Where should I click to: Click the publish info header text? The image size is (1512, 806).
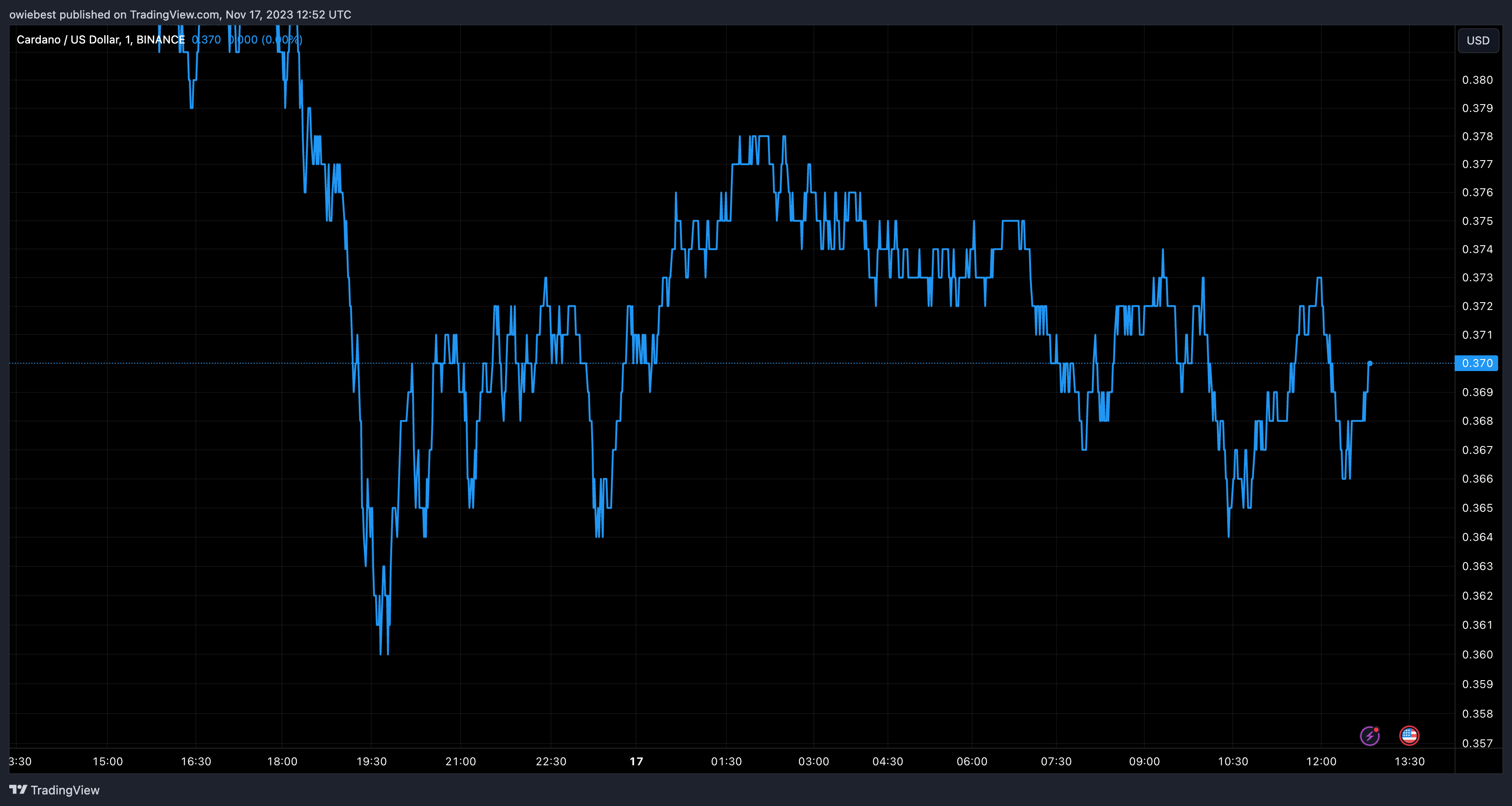pyautogui.click(x=180, y=14)
